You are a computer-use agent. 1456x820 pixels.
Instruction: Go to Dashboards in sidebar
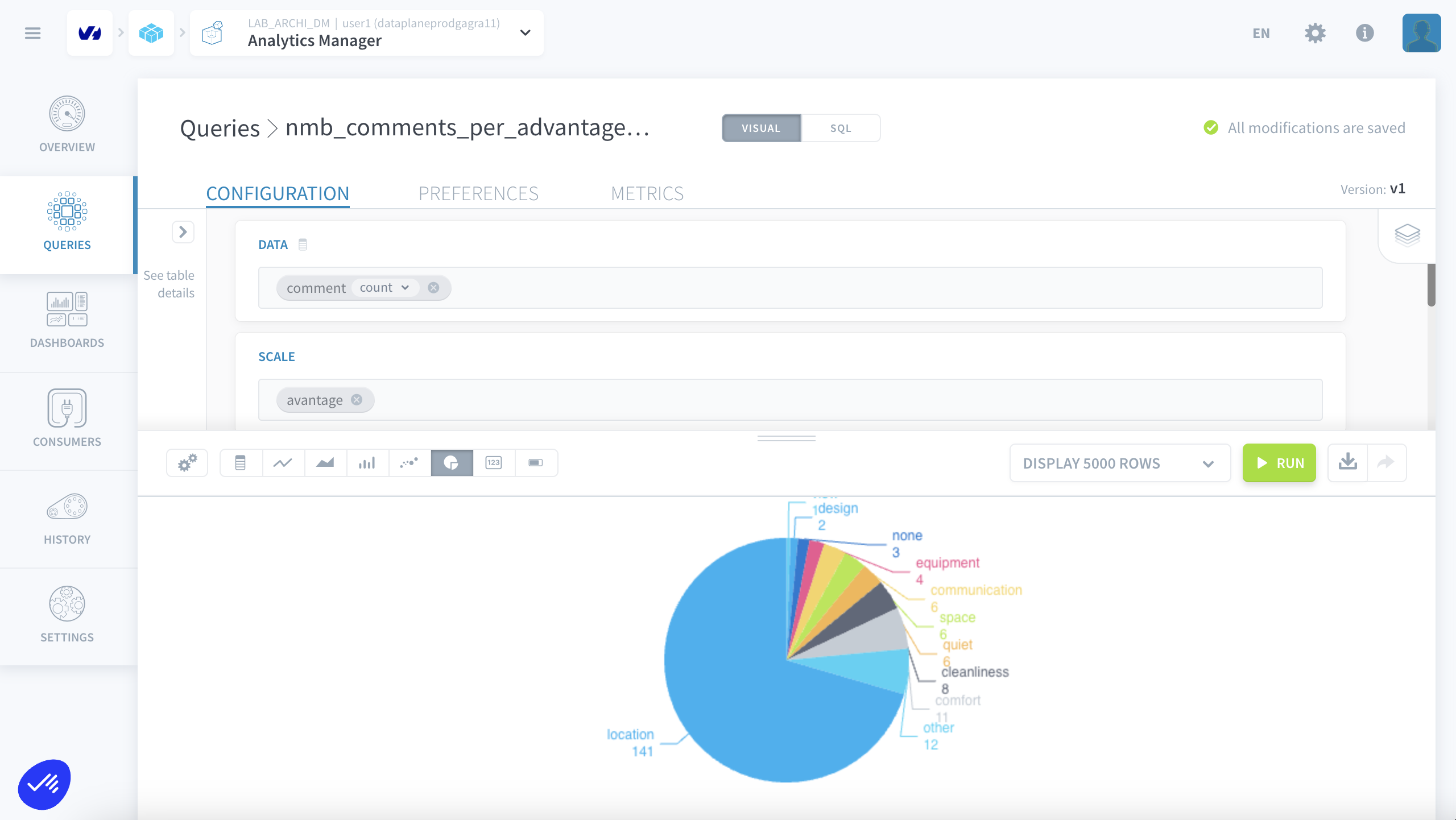tap(67, 320)
